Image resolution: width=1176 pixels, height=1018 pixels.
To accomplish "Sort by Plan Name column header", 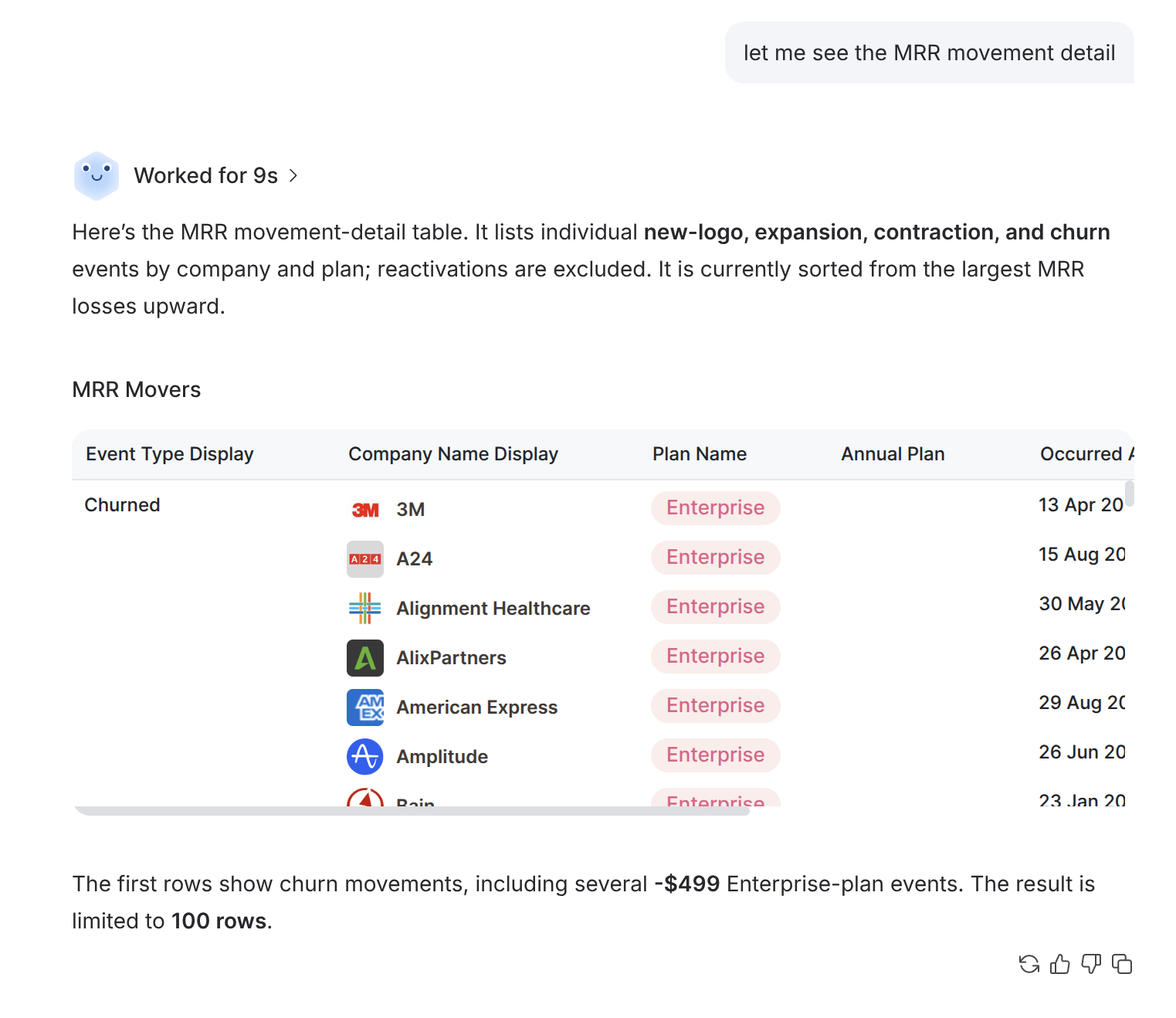I will point(700,454).
